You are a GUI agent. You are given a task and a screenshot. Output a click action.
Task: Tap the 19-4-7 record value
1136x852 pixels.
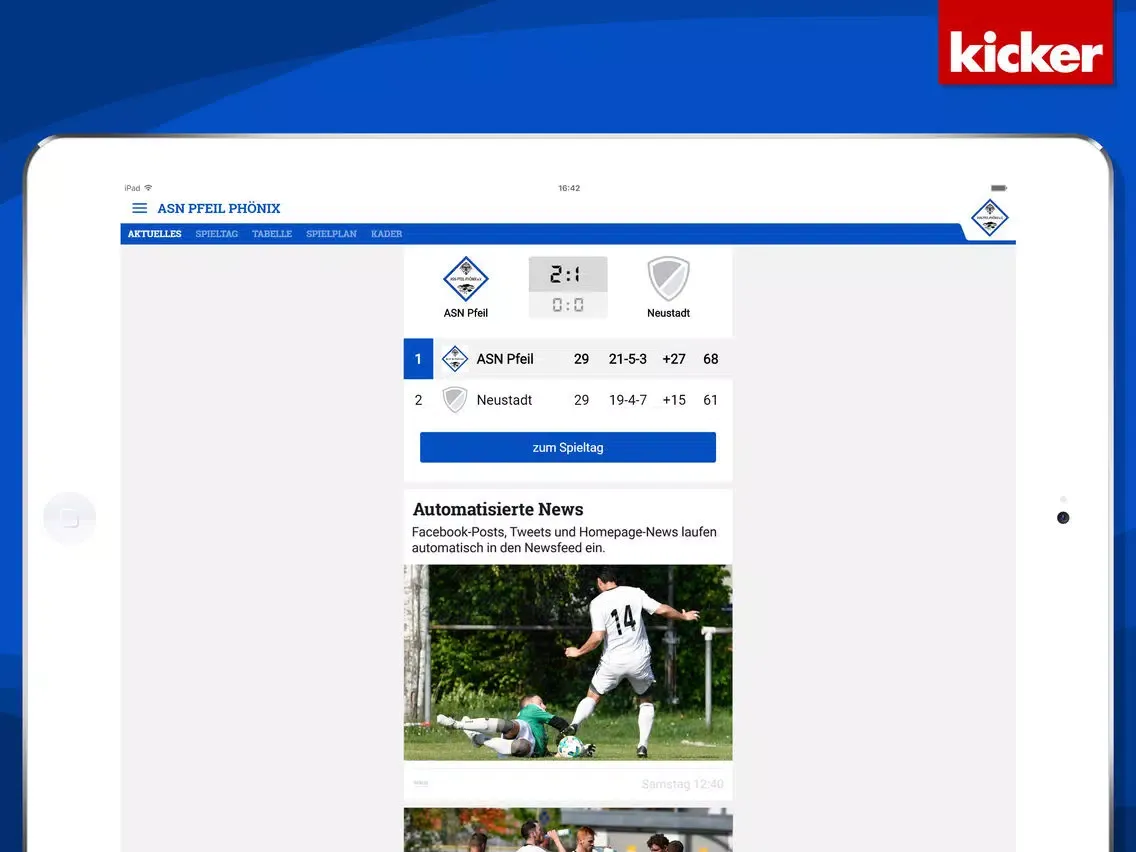627,400
